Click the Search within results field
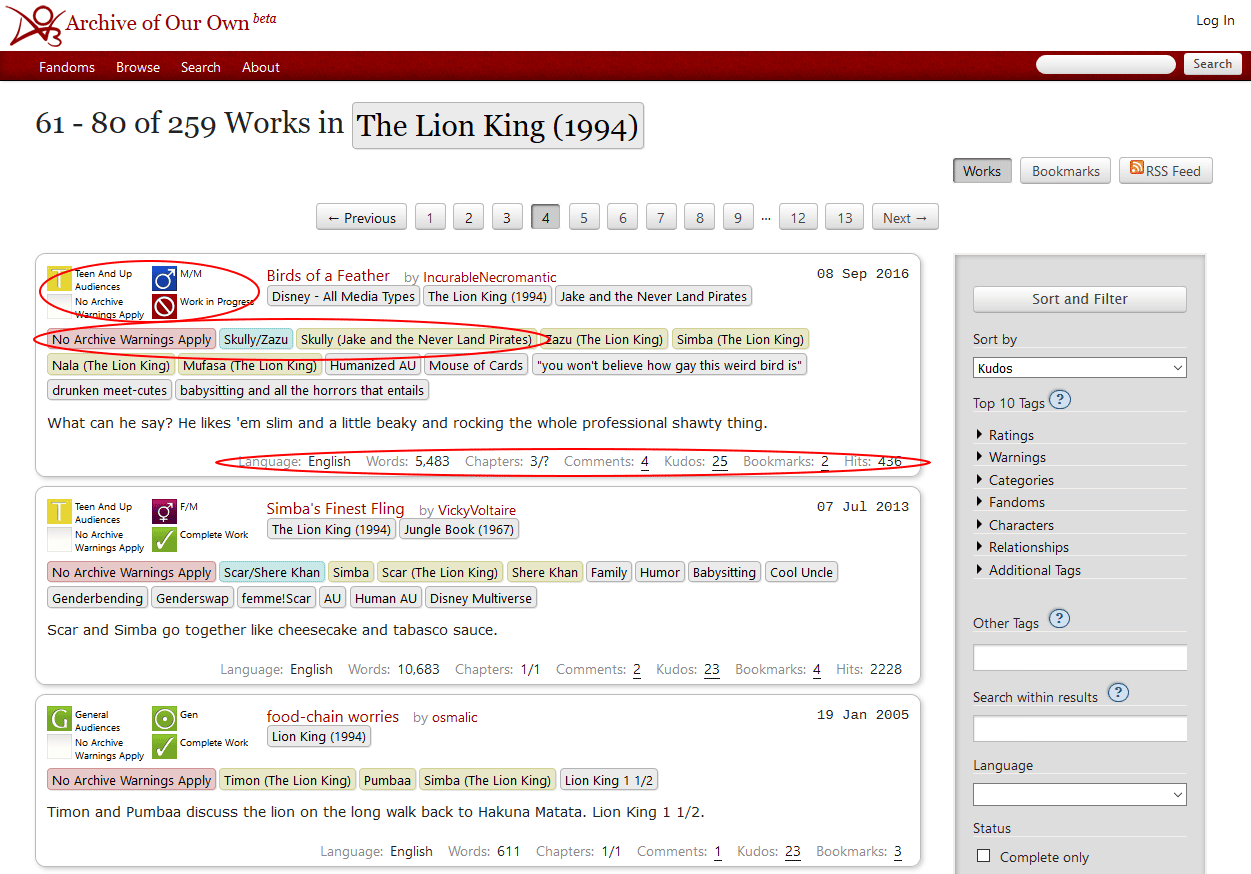The image size is (1251, 874). pos(1079,729)
